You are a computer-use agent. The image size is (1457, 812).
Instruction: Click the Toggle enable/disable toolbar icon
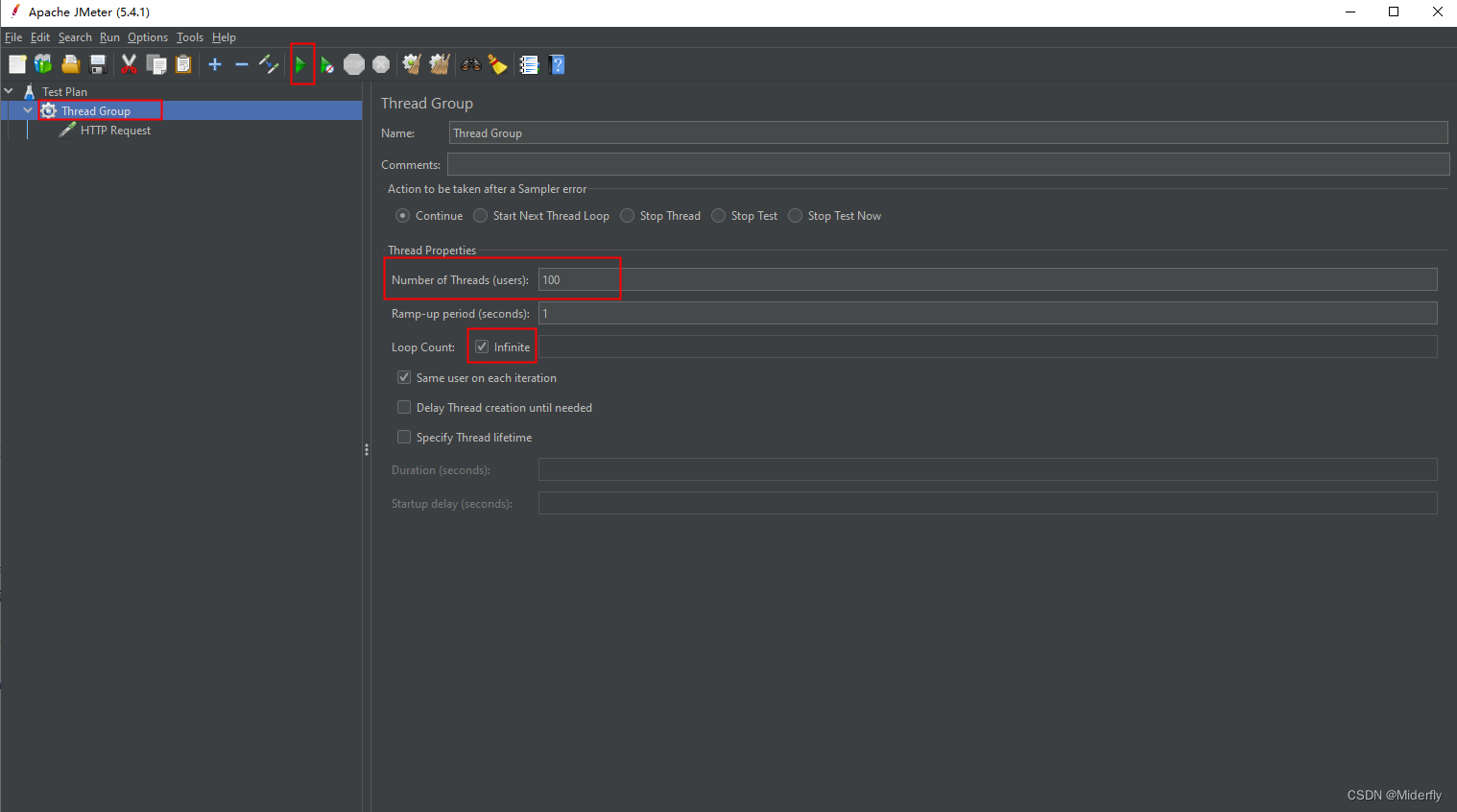269,64
